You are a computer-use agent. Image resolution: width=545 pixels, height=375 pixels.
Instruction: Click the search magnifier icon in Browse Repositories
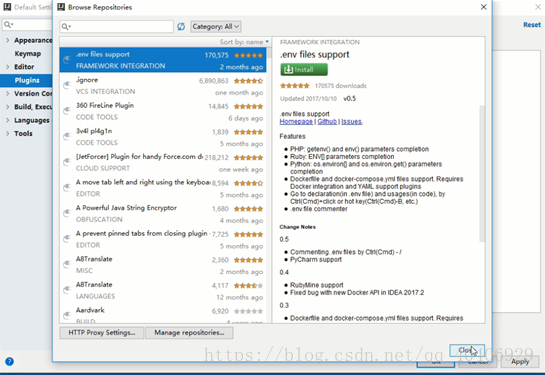point(65,27)
